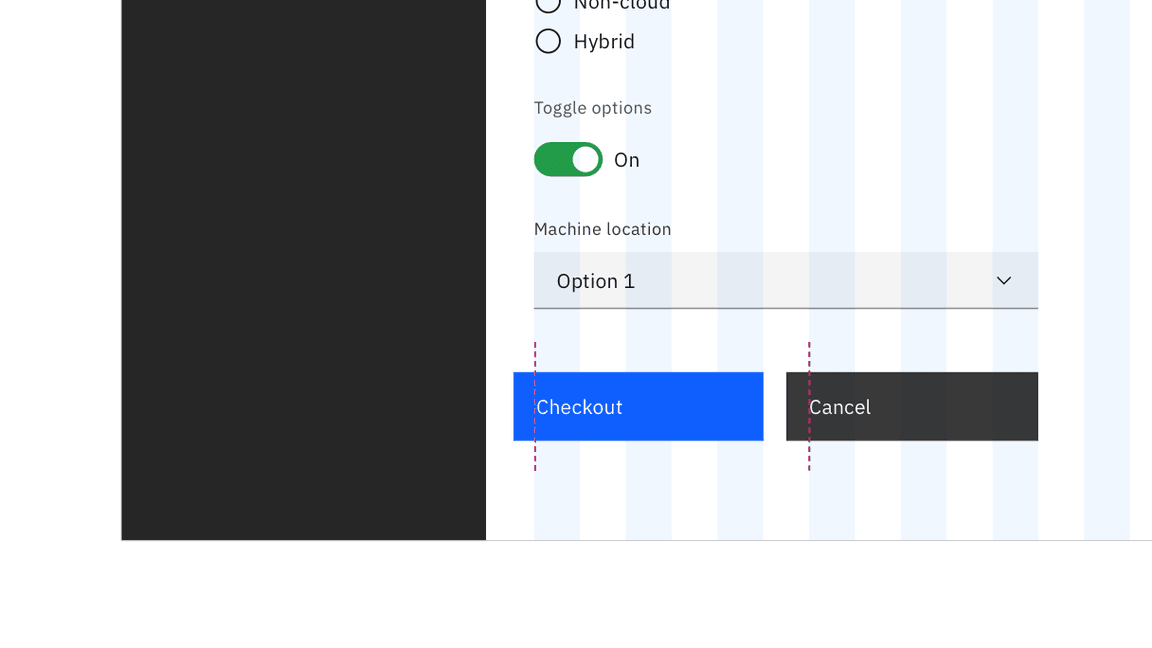
Task: Open the Machine location dropdown
Action: 785,281
